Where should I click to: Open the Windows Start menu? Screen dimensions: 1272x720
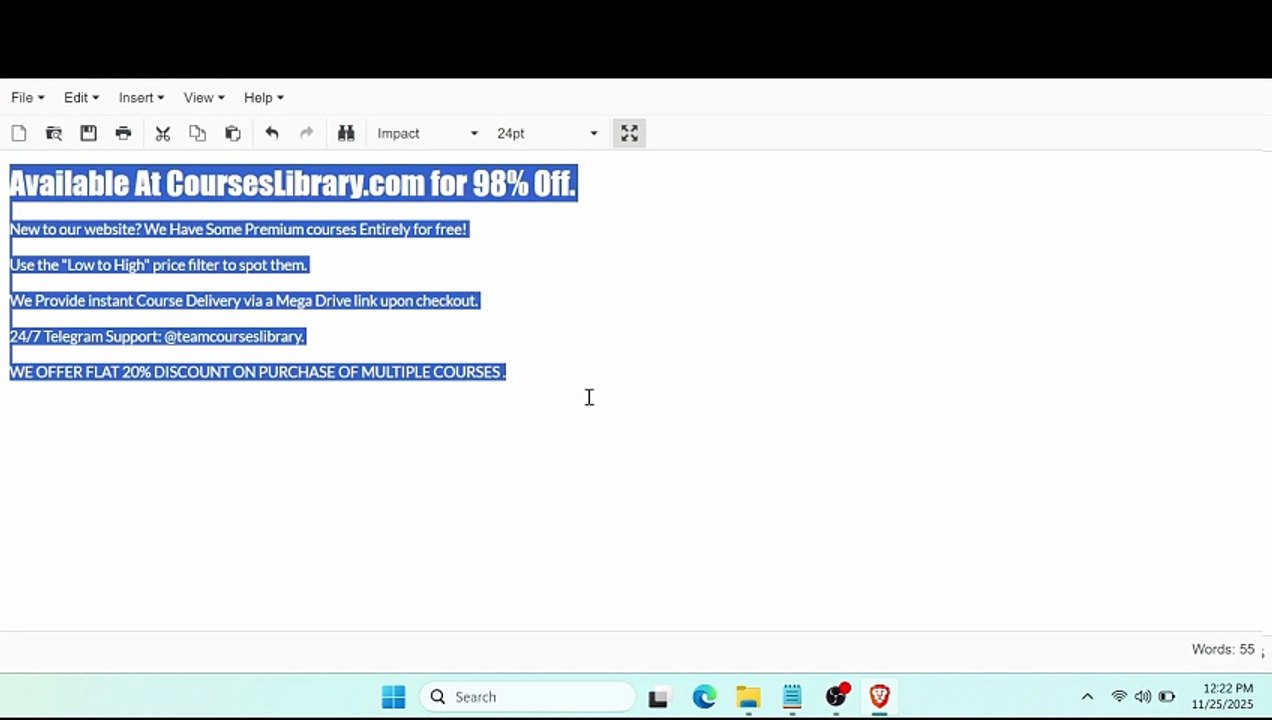393,697
